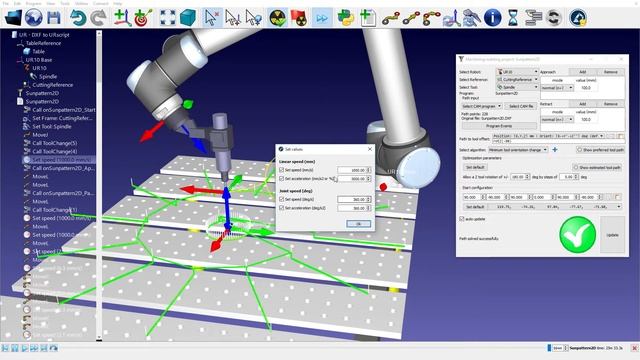Fit all objects in view
The height and width of the screenshot is (360, 640).
tap(167, 18)
